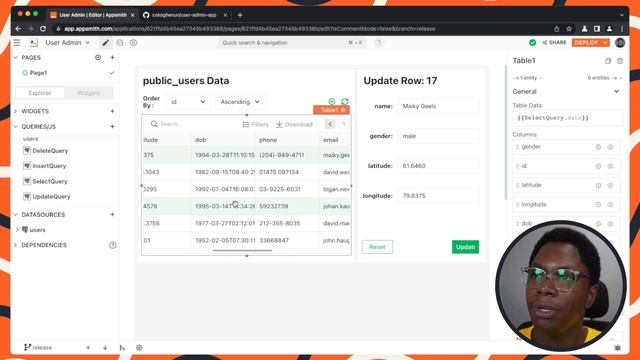
Task: Open the help question mark icon
Action: (x=379, y=42)
